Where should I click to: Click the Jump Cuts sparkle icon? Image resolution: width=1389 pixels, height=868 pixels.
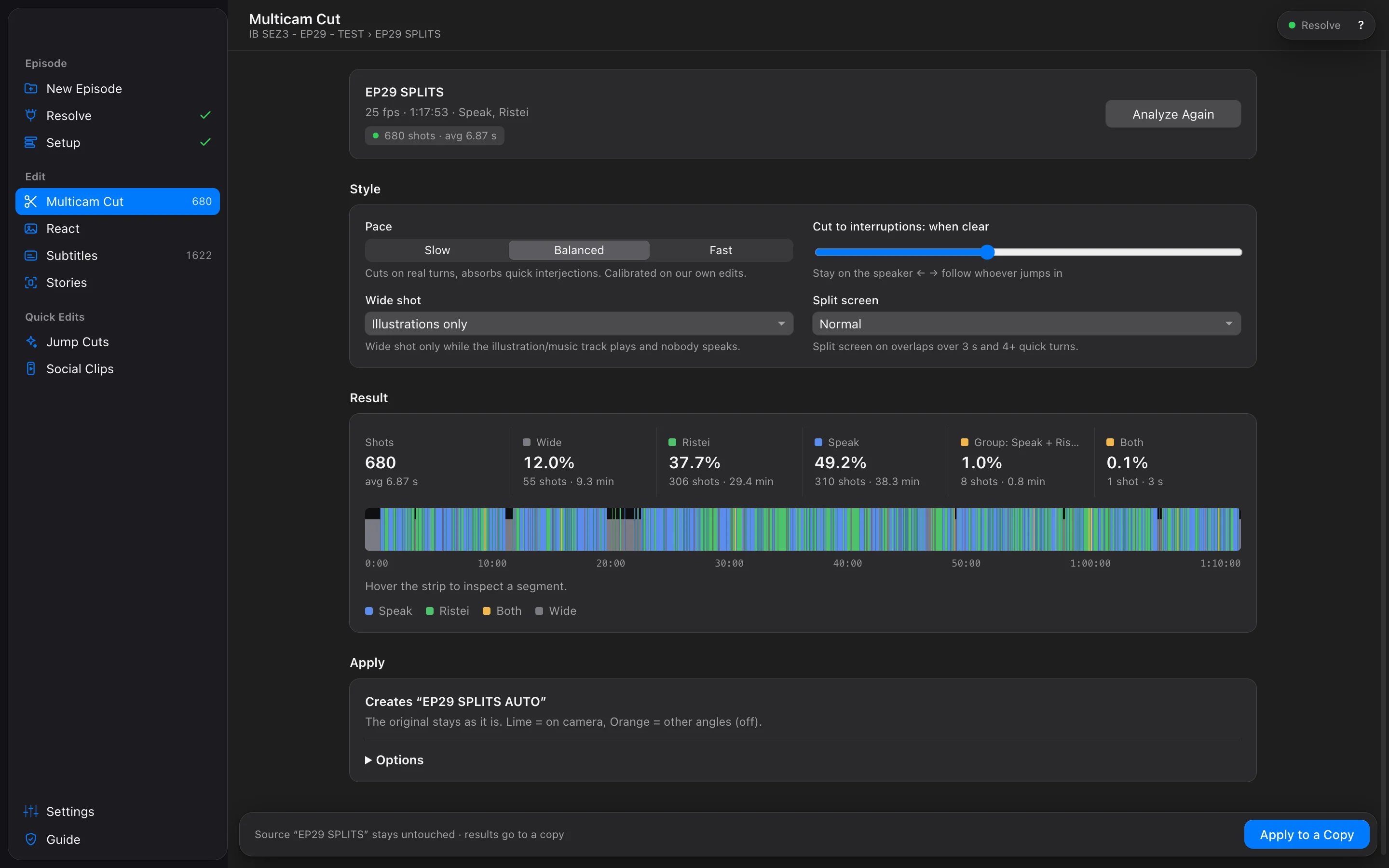tap(31, 341)
